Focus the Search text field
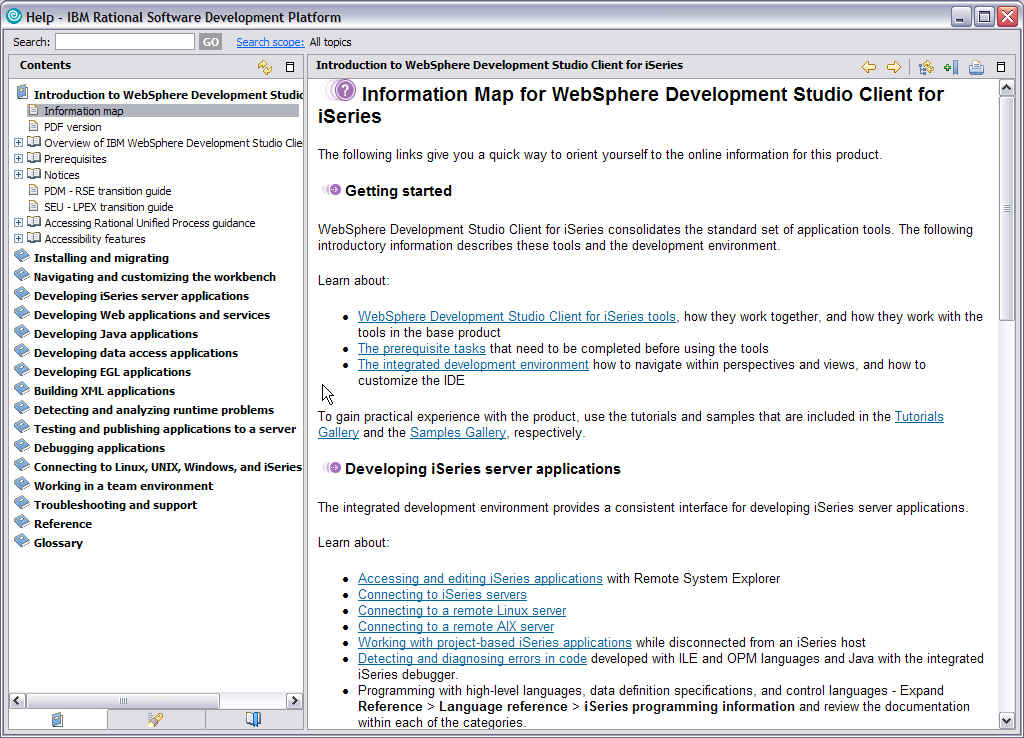 pyautogui.click(x=125, y=42)
